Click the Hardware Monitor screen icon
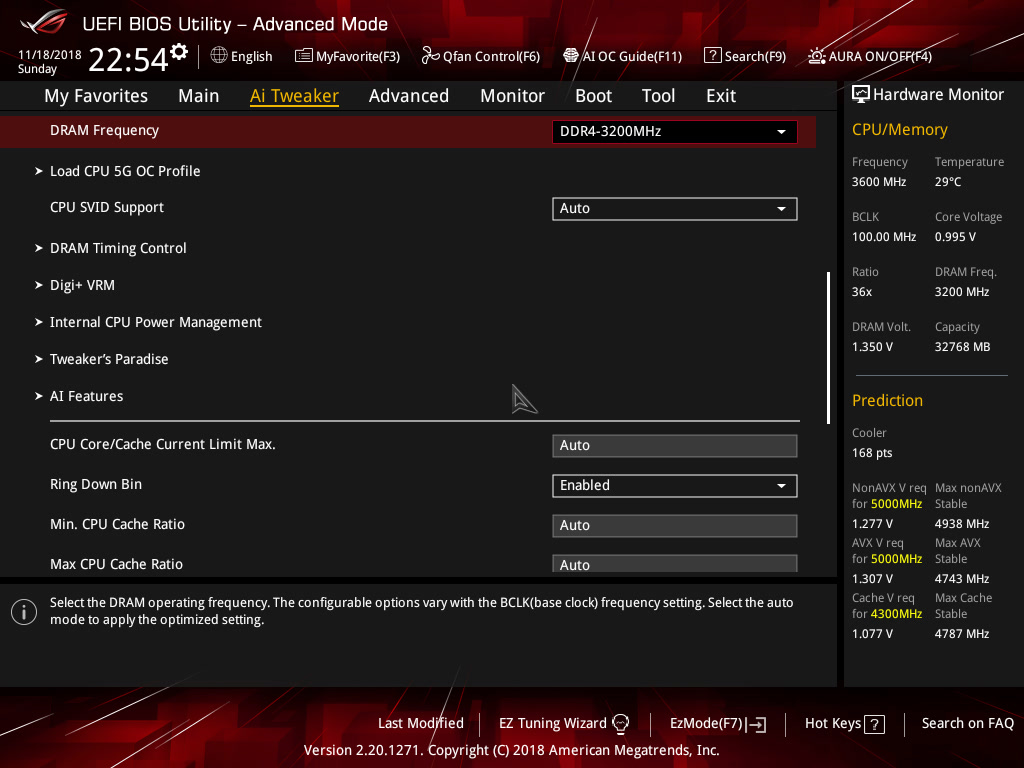Viewport: 1024px width, 768px height. point(861,95)
